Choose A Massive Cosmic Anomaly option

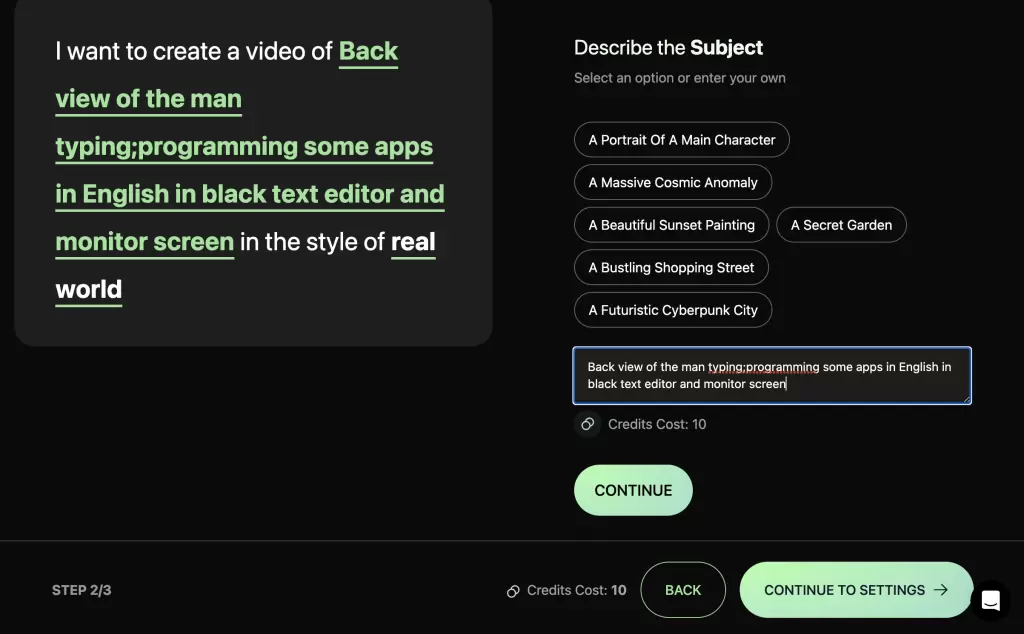pyautogui.click(x=673, y=182)
